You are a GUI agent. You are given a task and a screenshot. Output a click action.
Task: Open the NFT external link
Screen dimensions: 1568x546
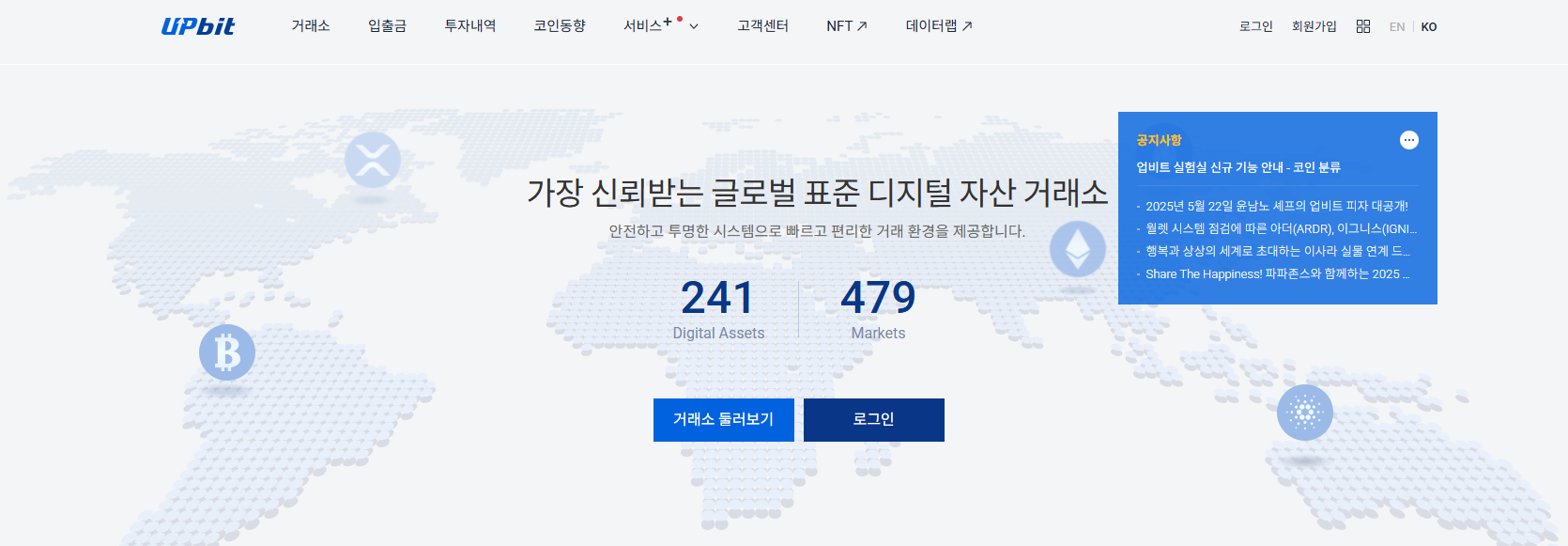point(847,26)
